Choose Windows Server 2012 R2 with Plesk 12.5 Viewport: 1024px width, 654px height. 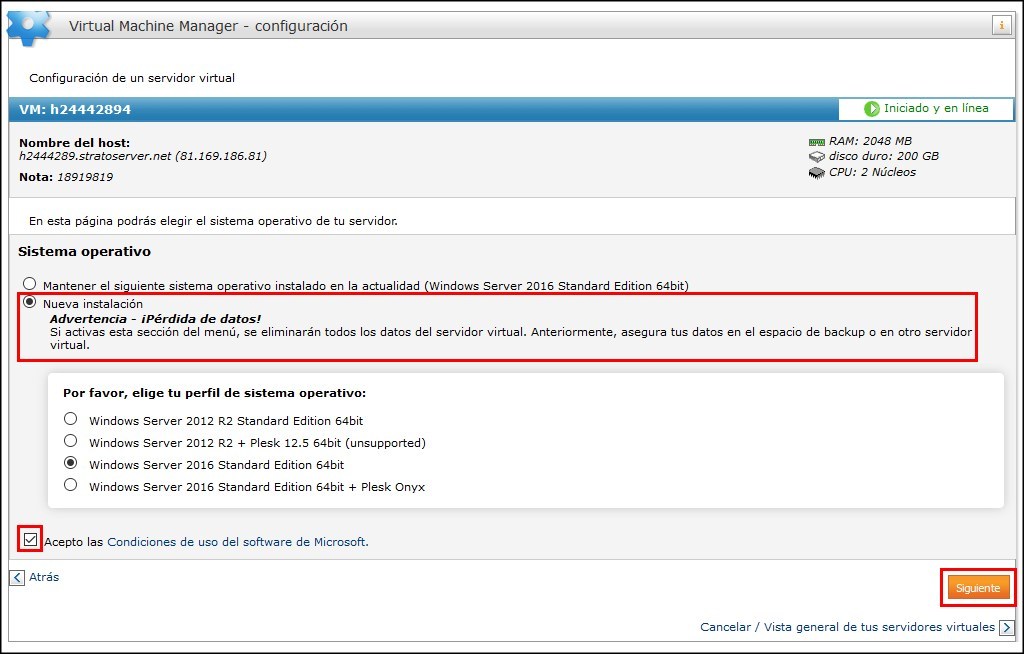coord(70,441)
